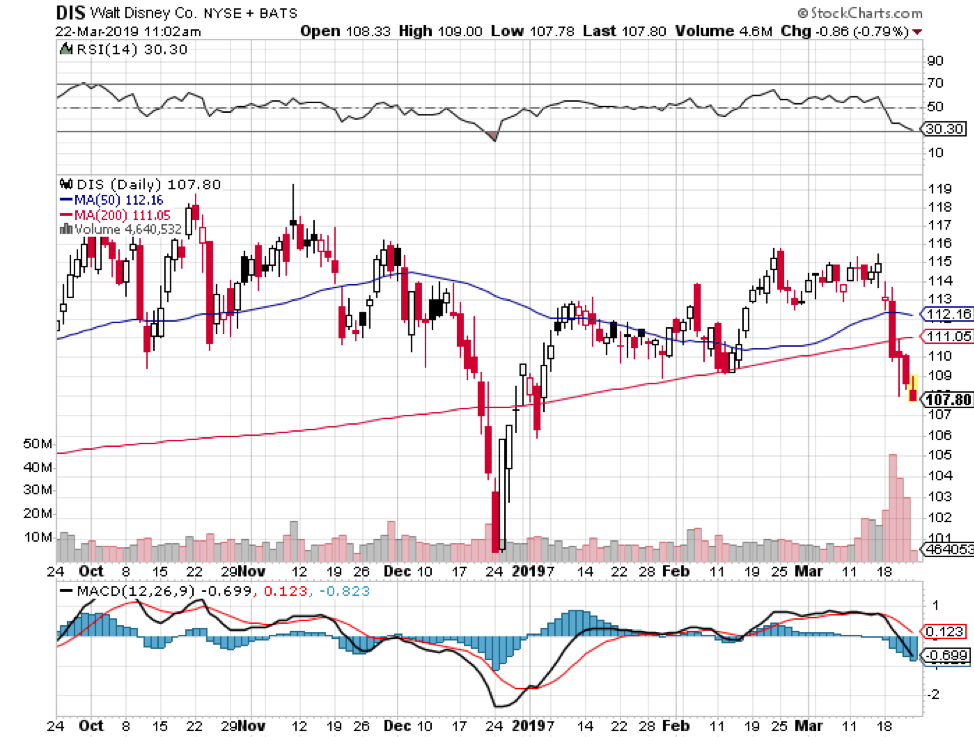Click the 10M label on the volume axis

click(37, 537)
